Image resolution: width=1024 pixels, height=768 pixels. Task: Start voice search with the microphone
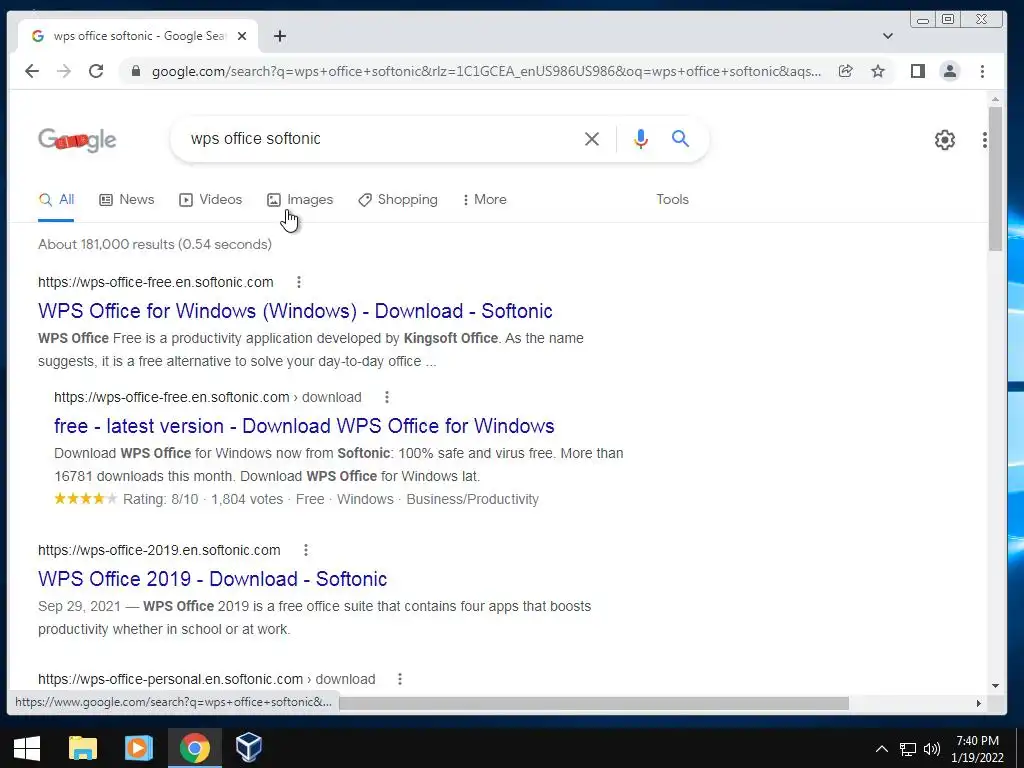pos(641,138)
